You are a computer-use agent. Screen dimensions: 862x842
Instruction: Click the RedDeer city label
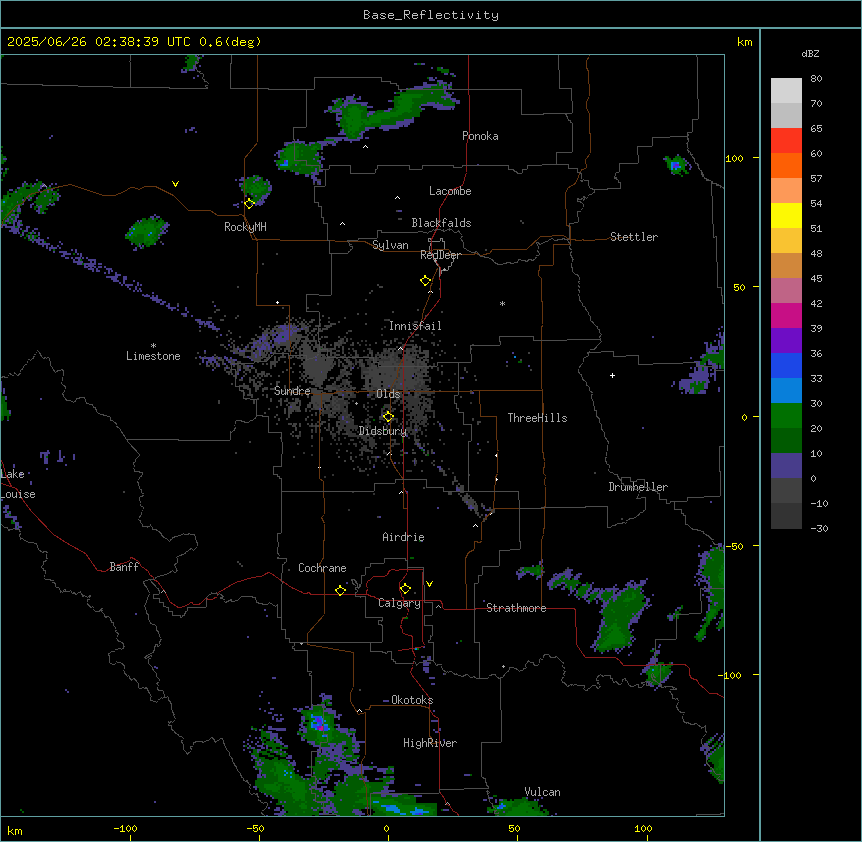pos(440,255)
